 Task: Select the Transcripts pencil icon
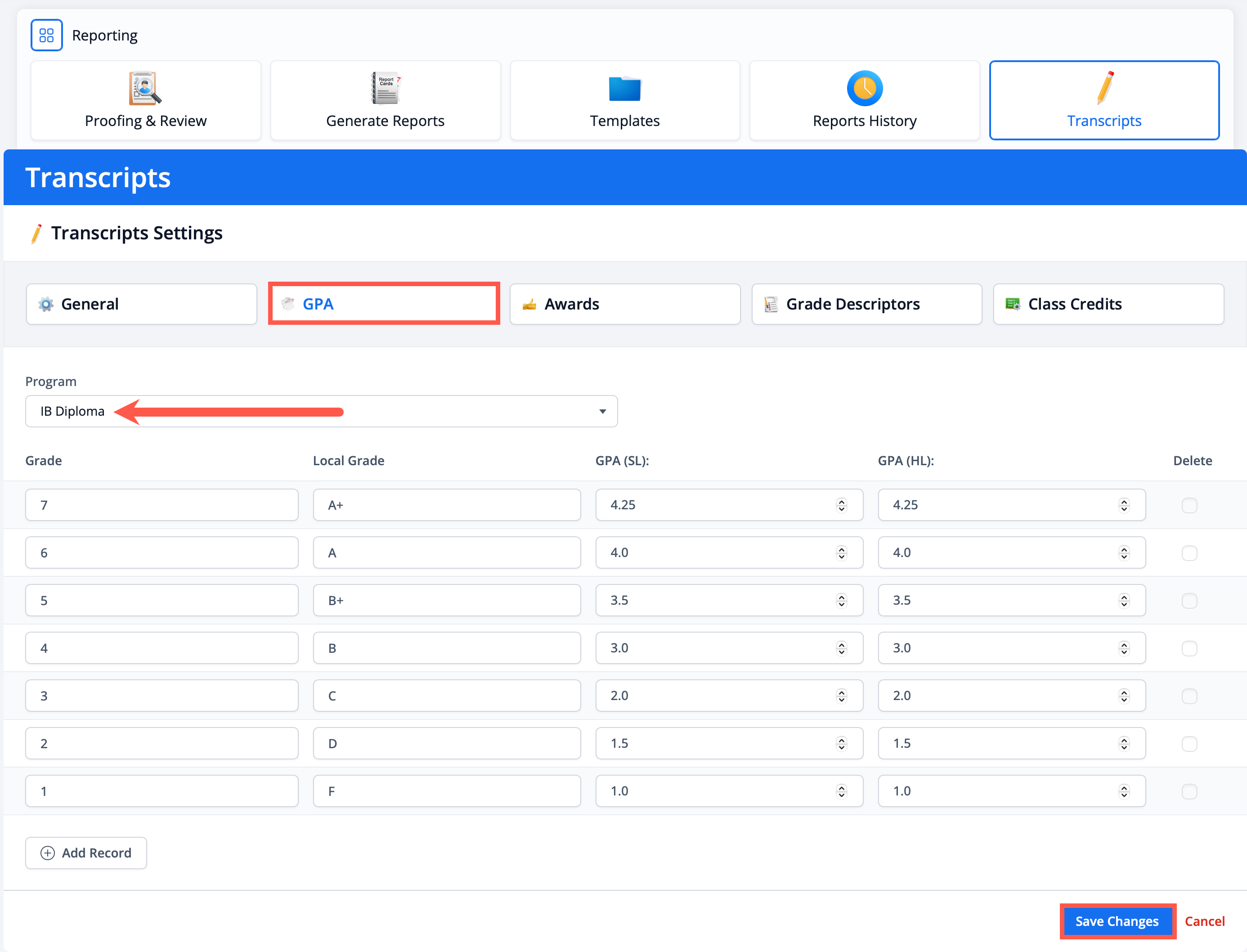1104,88
